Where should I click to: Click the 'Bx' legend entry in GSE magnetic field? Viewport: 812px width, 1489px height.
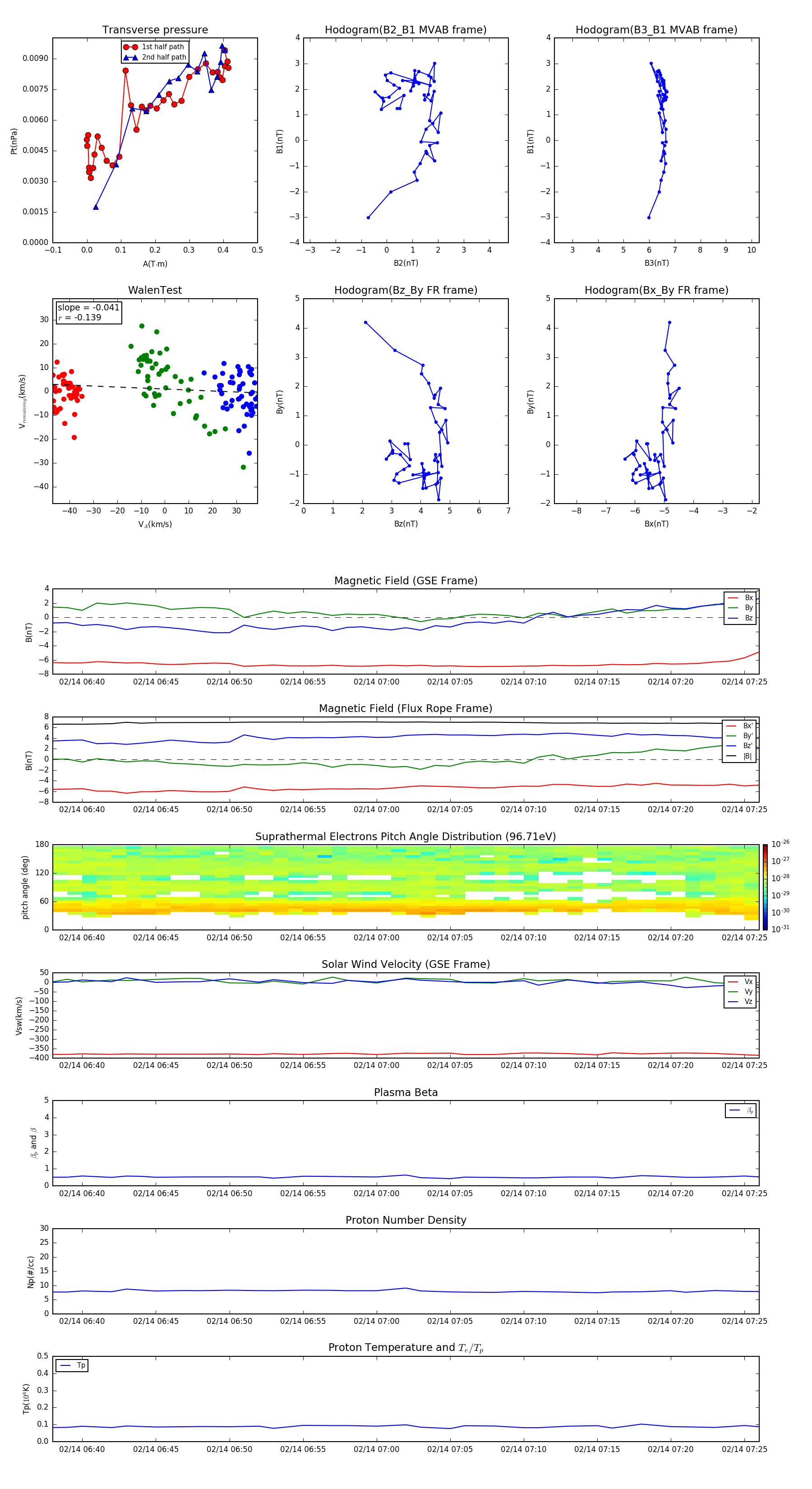point(740,598)
